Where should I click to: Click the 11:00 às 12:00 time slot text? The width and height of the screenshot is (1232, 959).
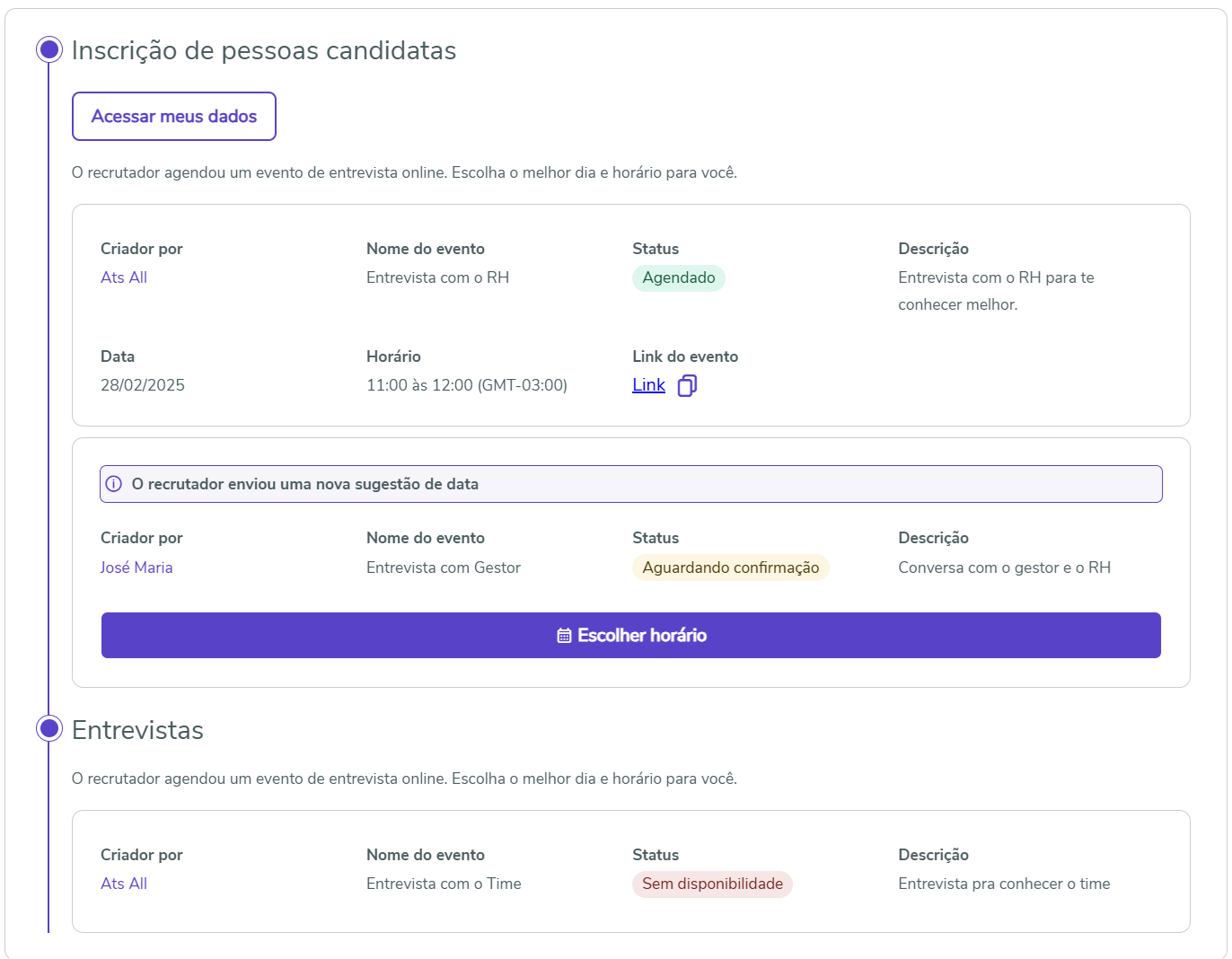pos(467,385)
